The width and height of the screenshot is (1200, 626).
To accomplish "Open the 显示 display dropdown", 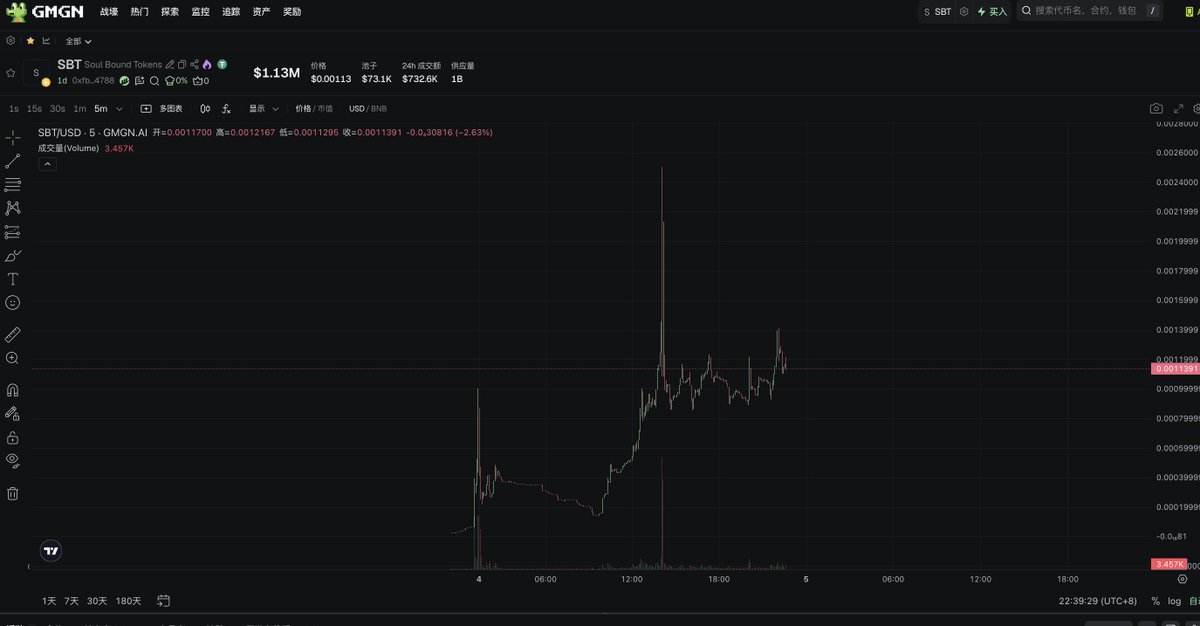I will point(263,108).
